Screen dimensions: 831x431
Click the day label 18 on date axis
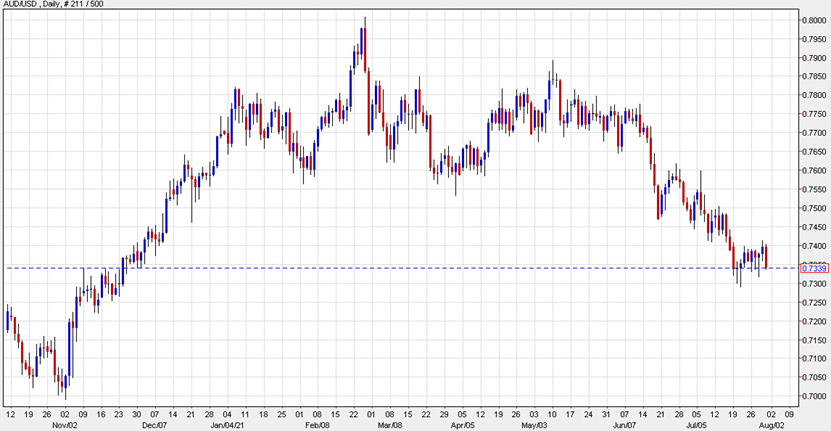coord(263,415)
